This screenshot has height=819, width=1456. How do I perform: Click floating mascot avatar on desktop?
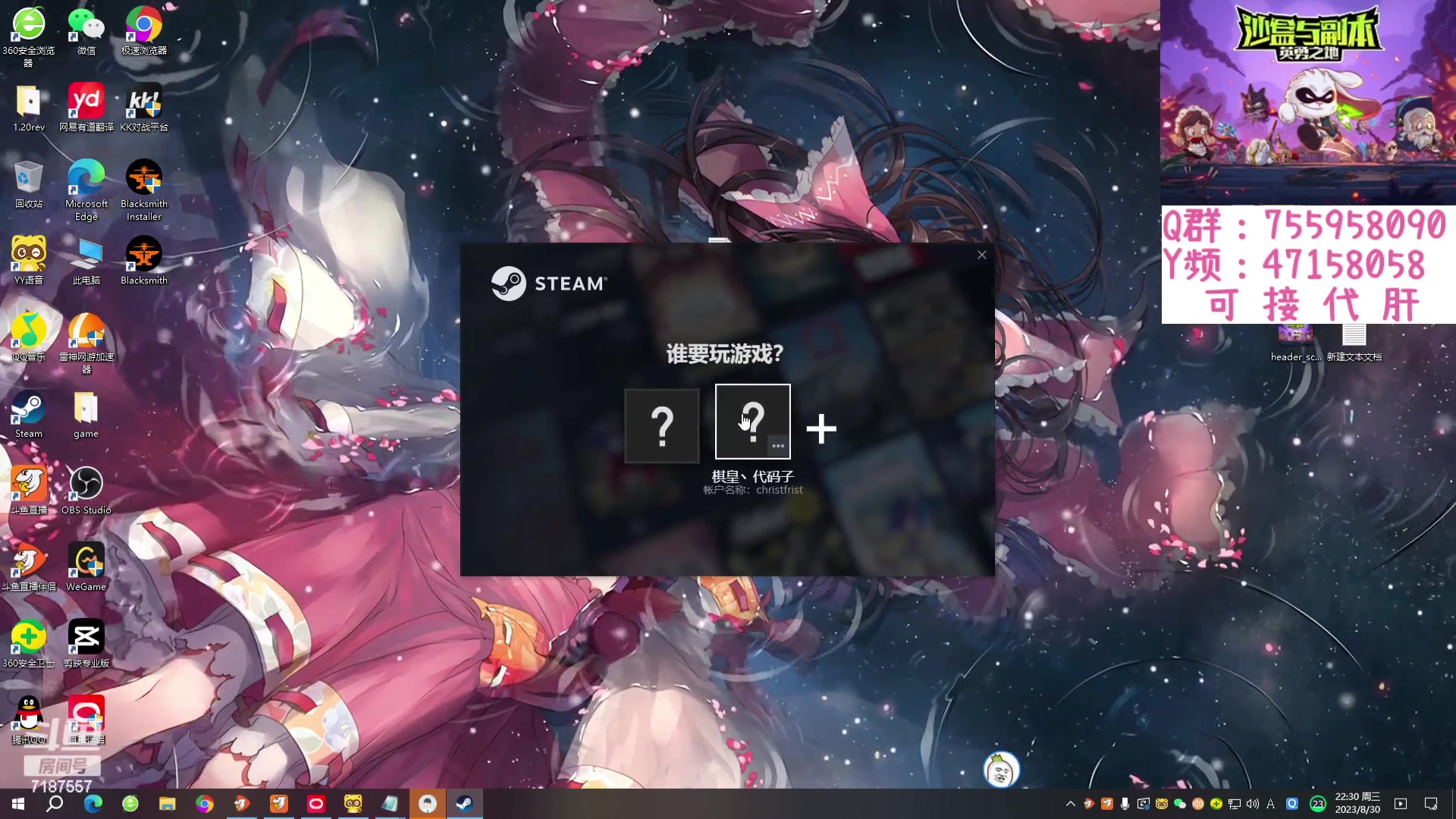pyautogui.click(x=1002, y=770)
